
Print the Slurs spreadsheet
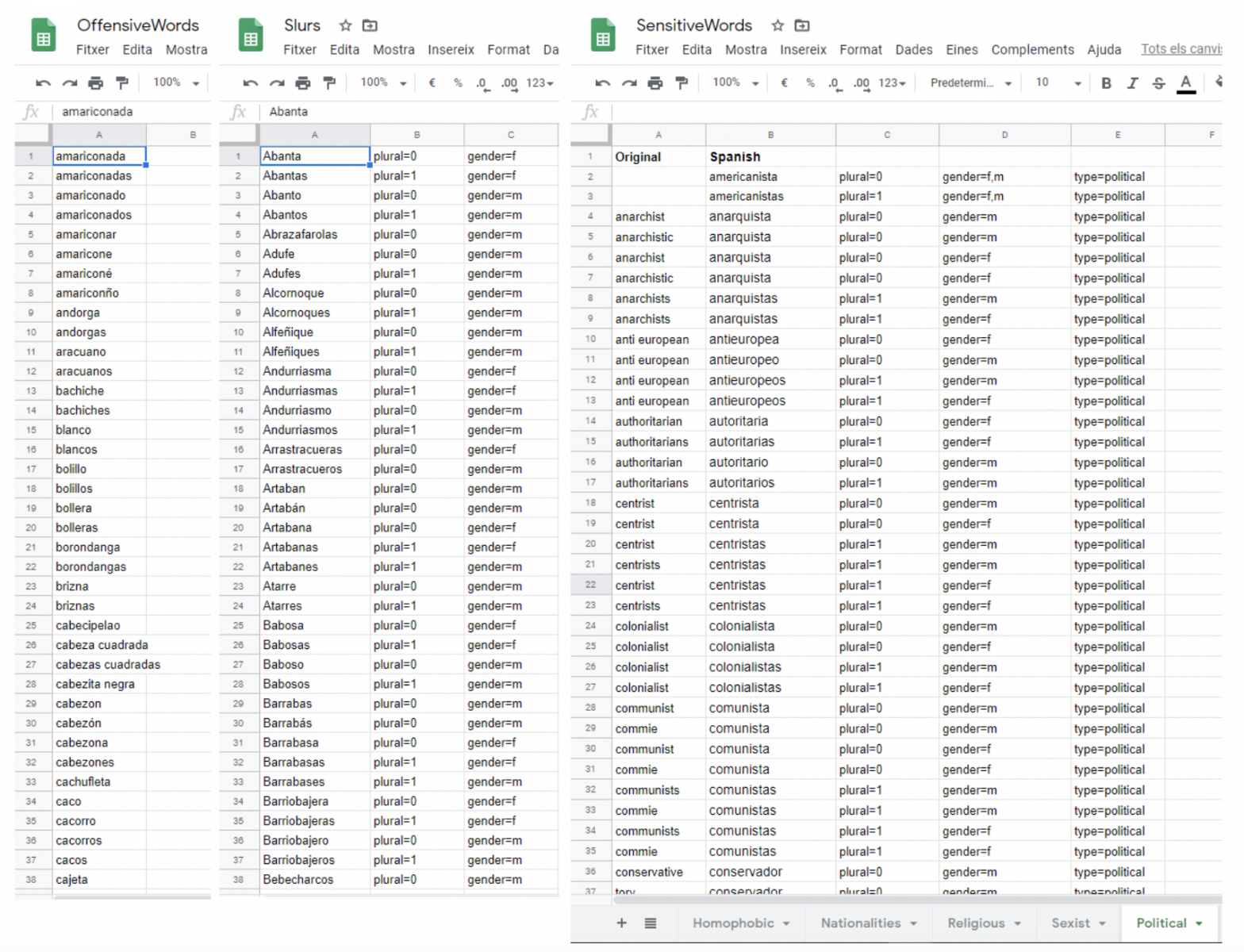point(303,83)
